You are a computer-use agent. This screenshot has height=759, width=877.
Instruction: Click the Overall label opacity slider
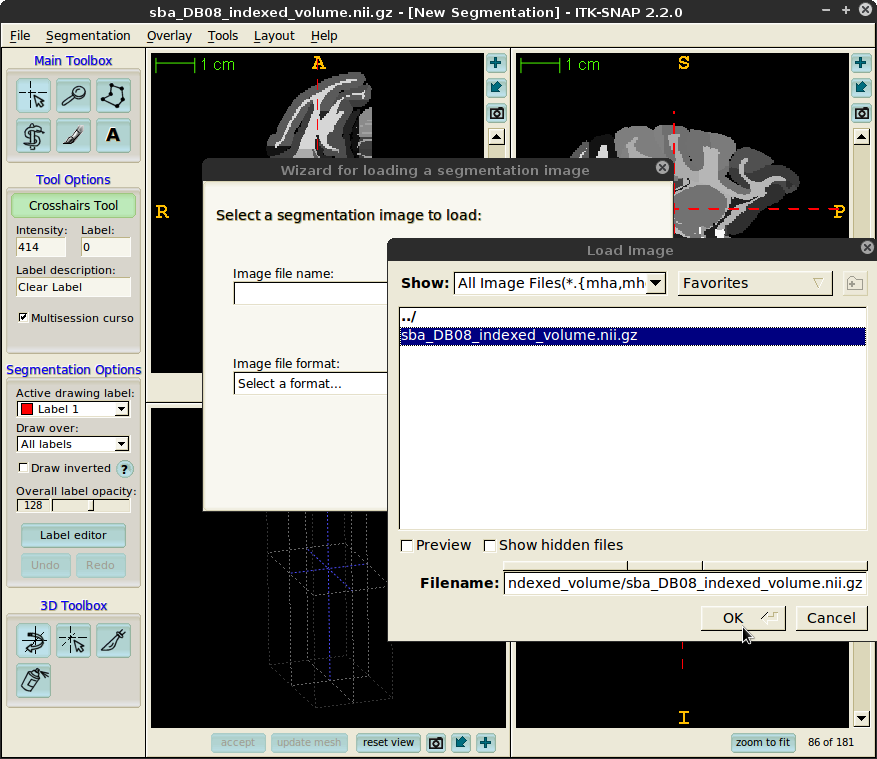coord(90,506)
